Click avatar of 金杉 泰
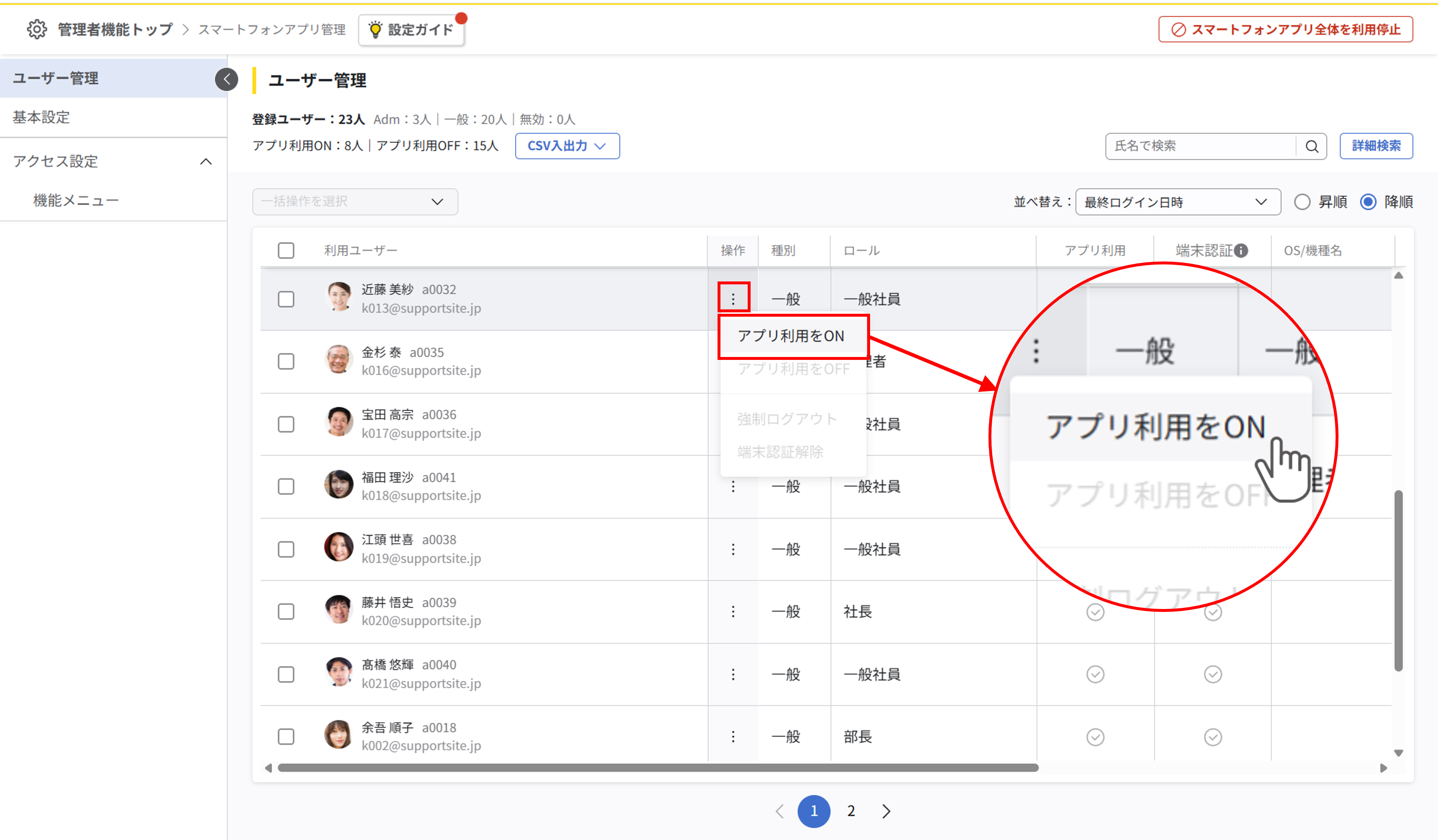Viewport: 1438px width, 840px height. [x=339, y=360]
